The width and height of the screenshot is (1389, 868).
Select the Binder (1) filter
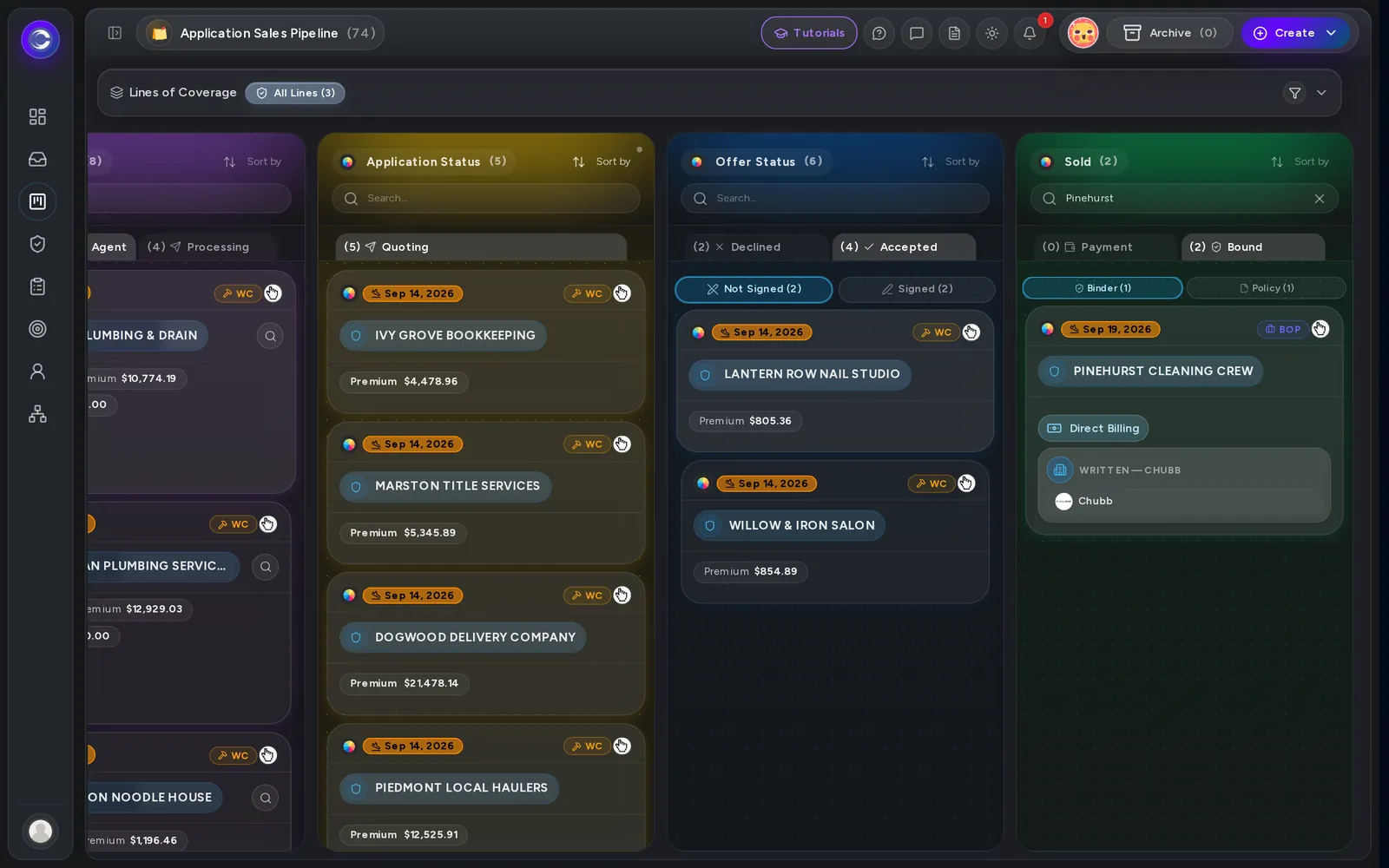click(x=1103, y=288)
